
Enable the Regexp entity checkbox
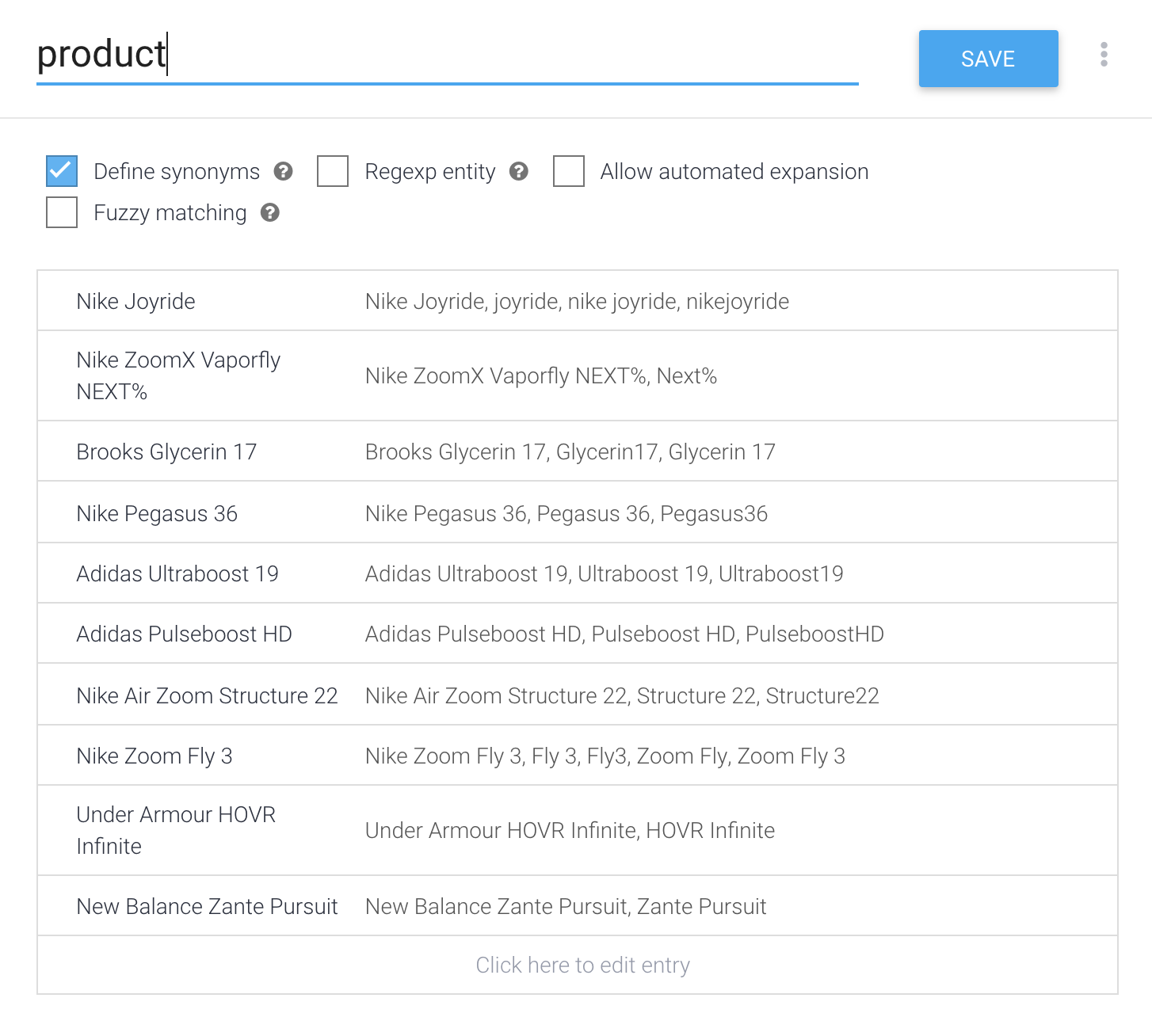pyautogui.click(x=333, y=171)
